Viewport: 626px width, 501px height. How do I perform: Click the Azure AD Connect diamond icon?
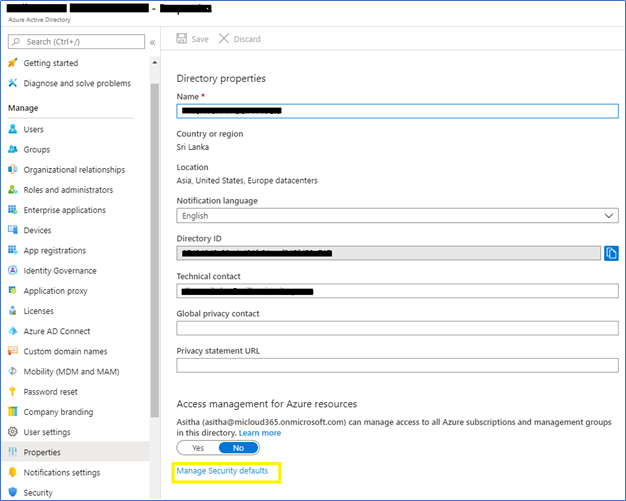(x=13, y=331)
